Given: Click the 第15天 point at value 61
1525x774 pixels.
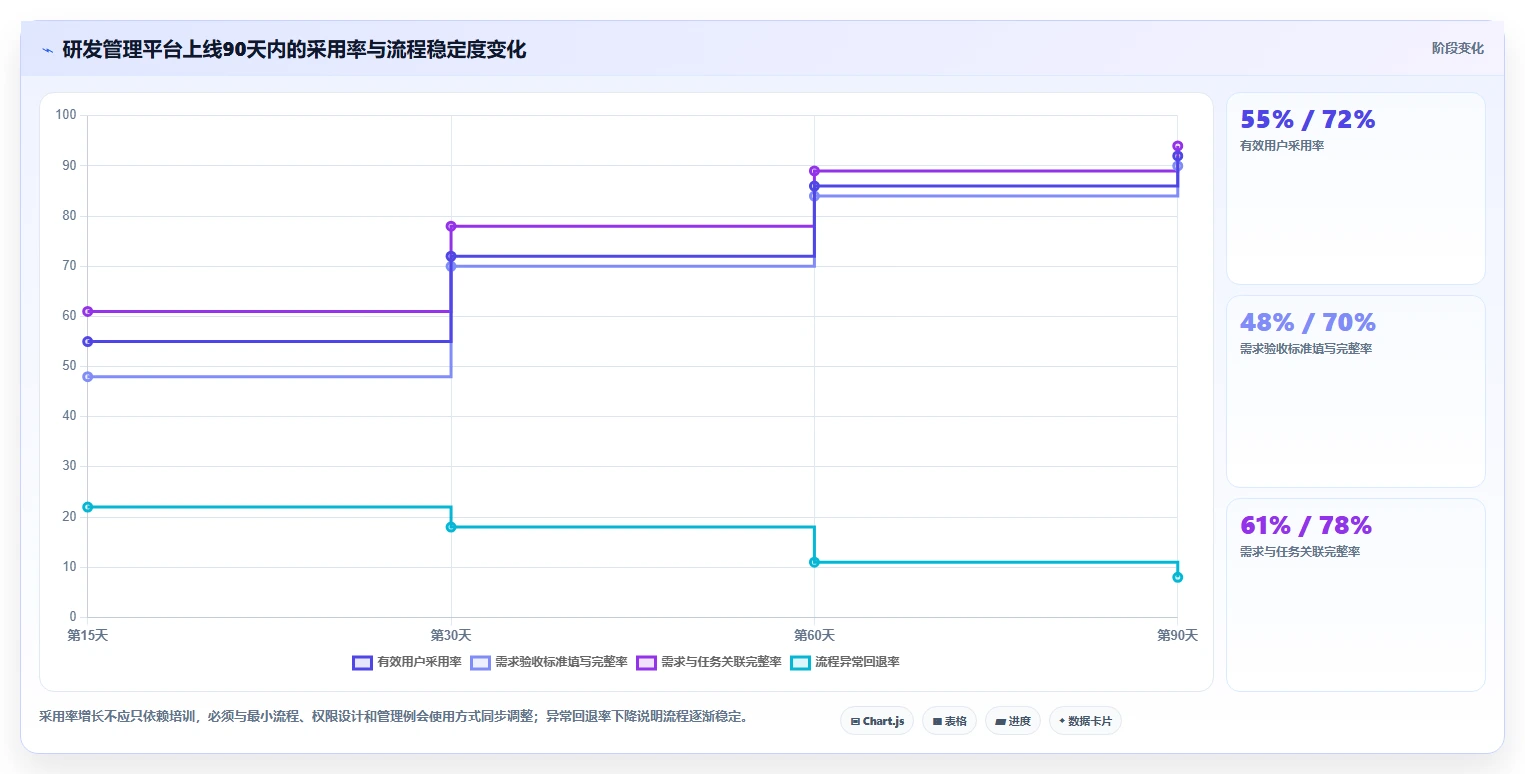Looking at the screenshot, I should click(88, 311).
